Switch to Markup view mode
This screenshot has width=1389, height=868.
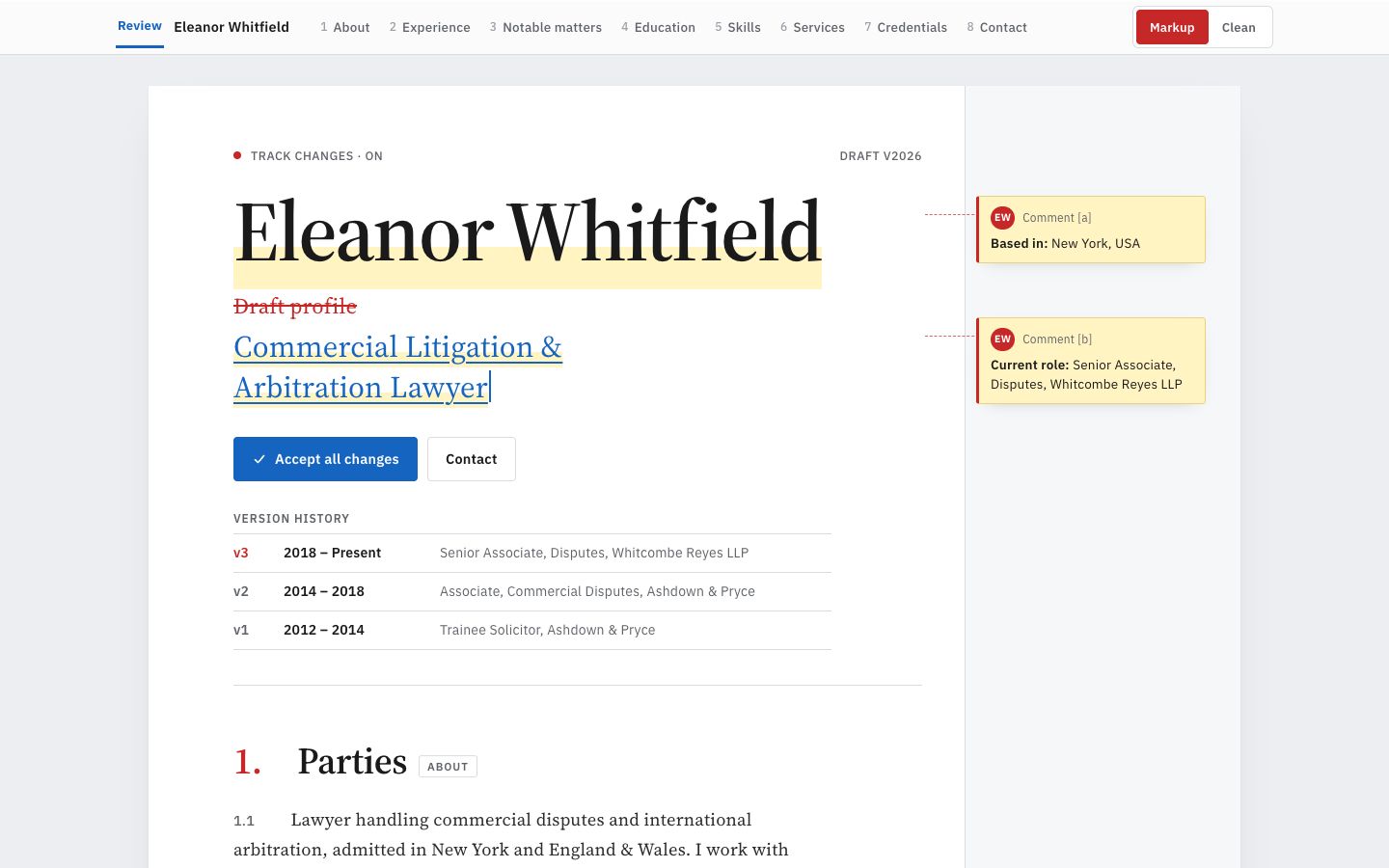(1172, 27)
